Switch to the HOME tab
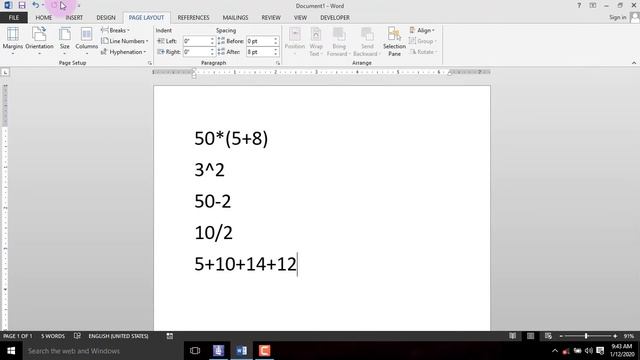Image resolution: width=640 pixels, height=360 pixels. click(44, 18)
